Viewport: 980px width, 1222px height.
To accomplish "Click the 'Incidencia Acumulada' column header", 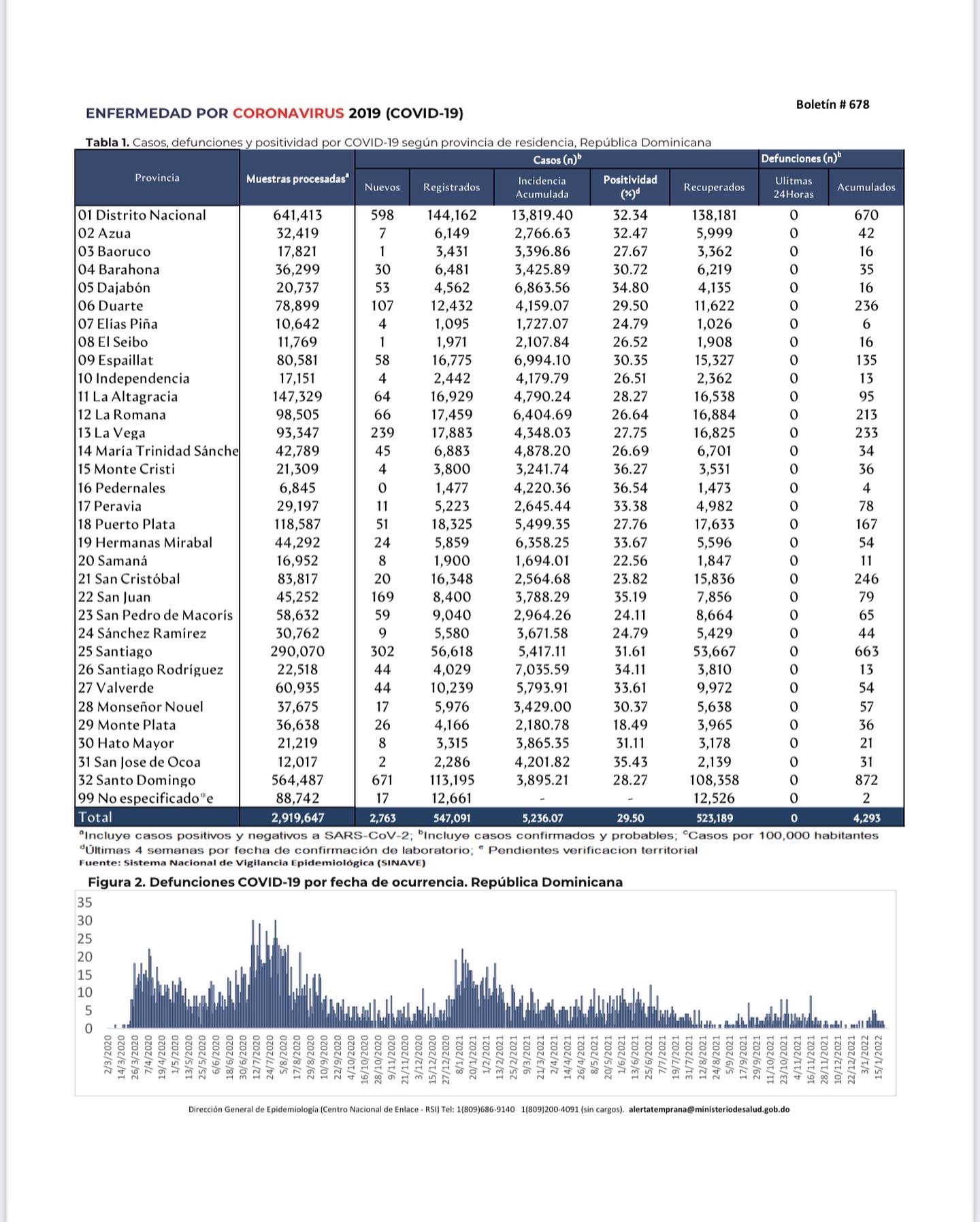I will coord(542,187).
